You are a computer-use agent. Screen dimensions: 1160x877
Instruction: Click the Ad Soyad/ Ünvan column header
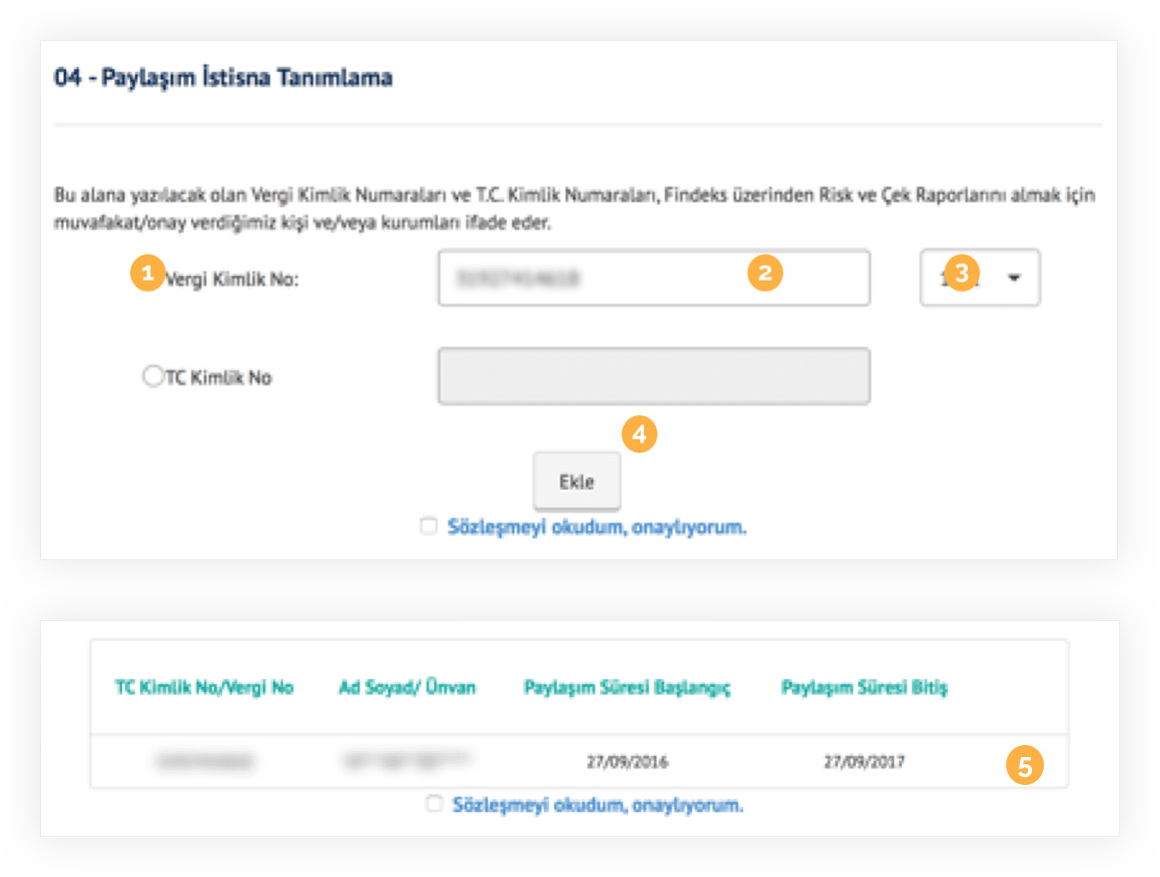[x=407, y=688]
